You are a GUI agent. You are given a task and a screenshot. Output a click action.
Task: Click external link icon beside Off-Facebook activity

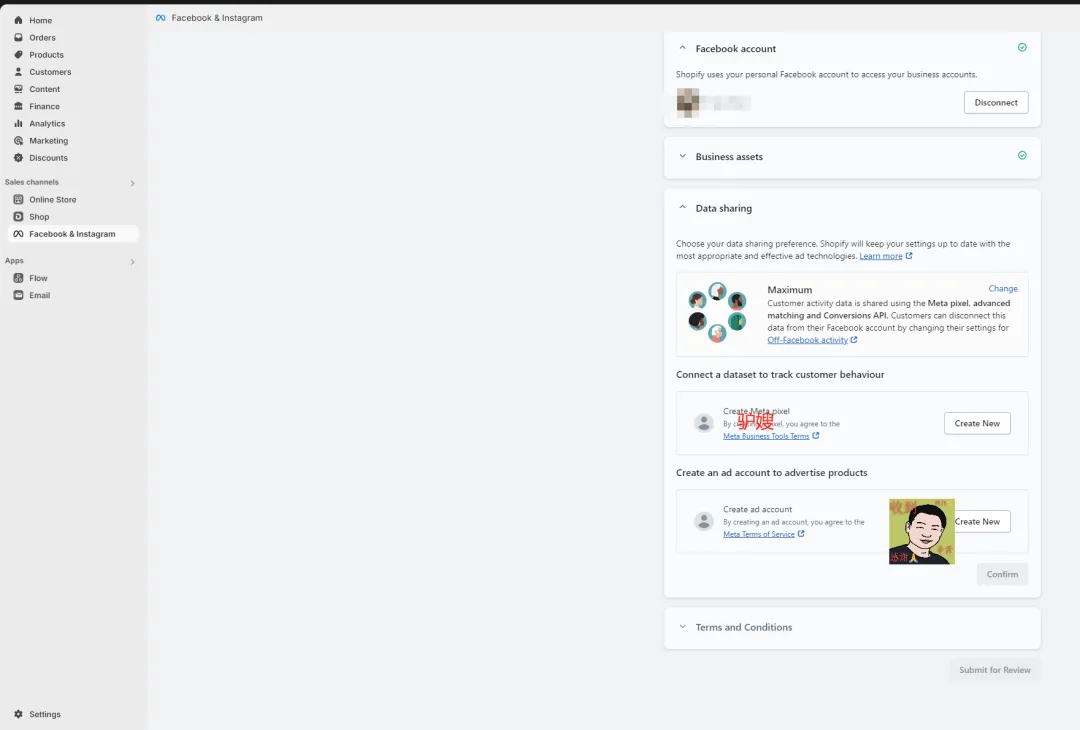pos(854,340)
